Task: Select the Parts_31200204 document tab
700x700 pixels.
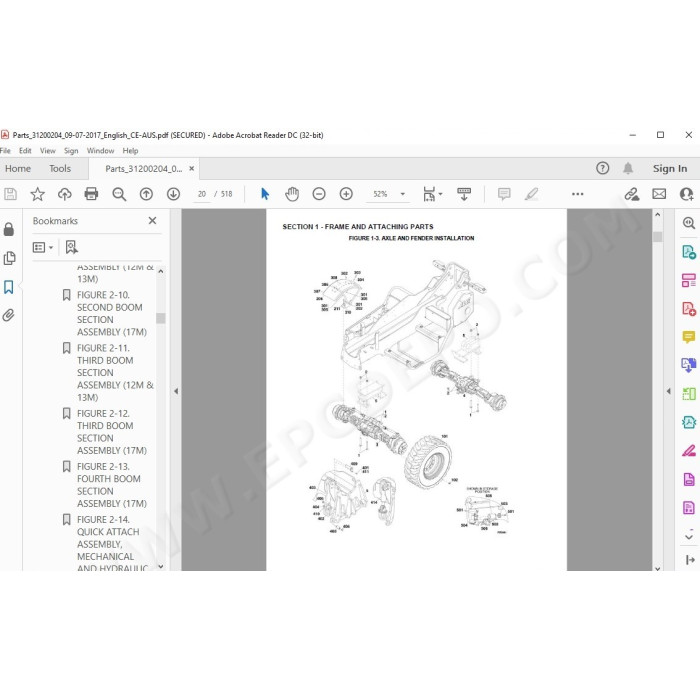Action: (143, 169)
